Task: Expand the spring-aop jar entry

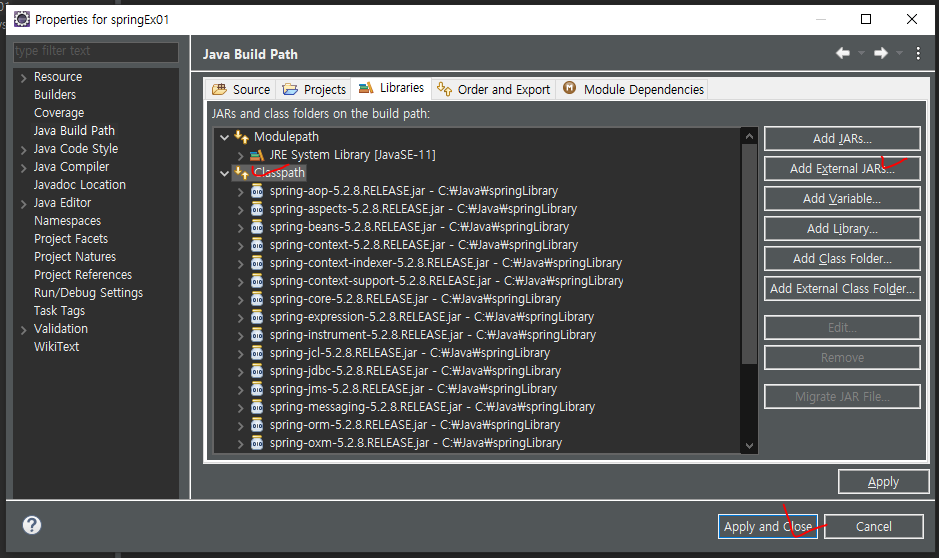Action: click(x=240, y=192)
